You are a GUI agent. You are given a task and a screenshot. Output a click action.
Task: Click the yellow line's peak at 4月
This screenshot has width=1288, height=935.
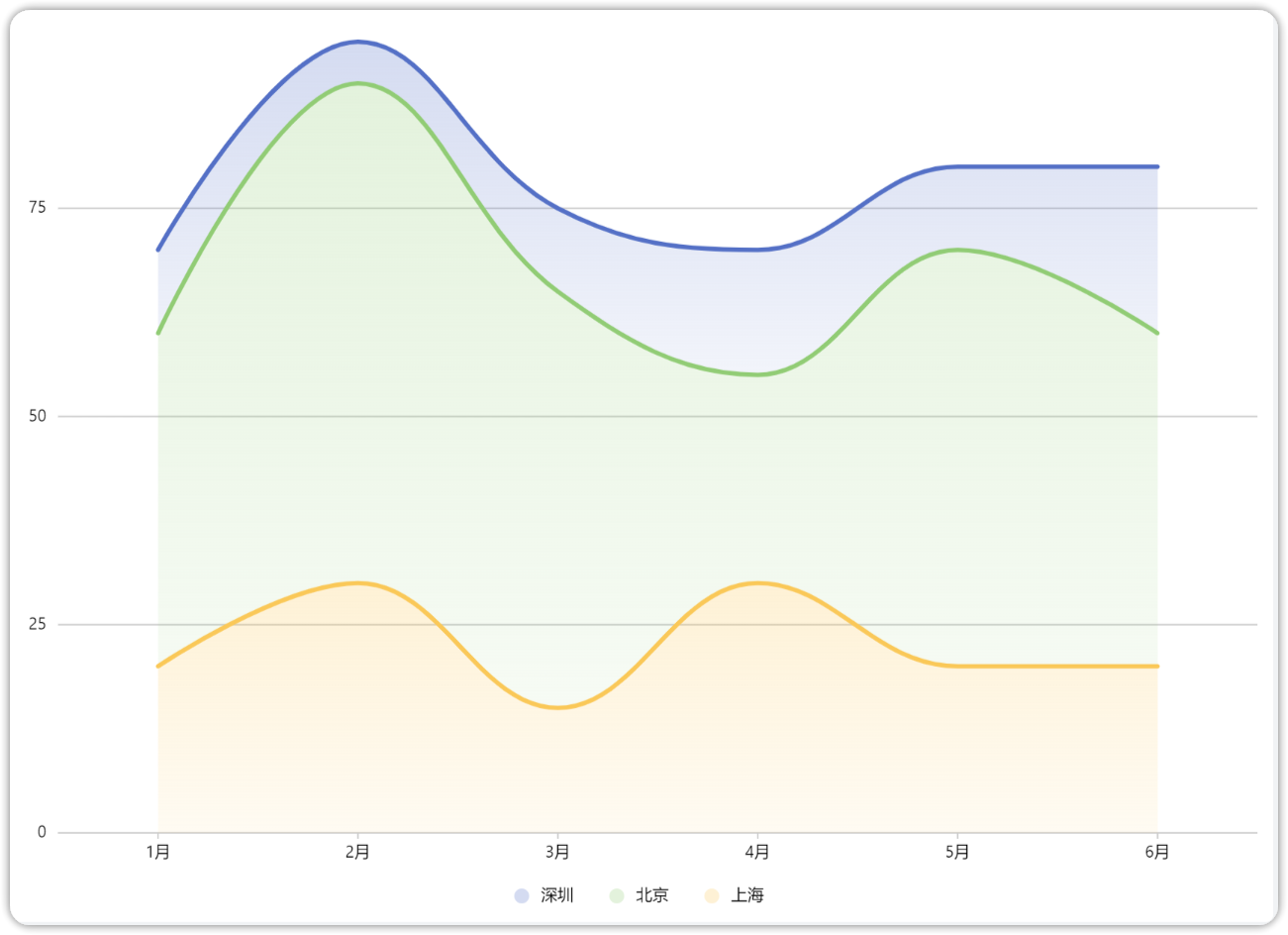point(757,582)
